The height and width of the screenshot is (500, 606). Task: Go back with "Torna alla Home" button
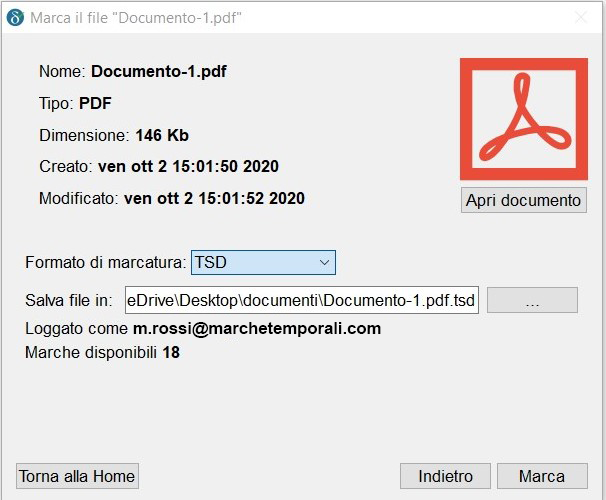pyautogui.click(x=77, y=476)
